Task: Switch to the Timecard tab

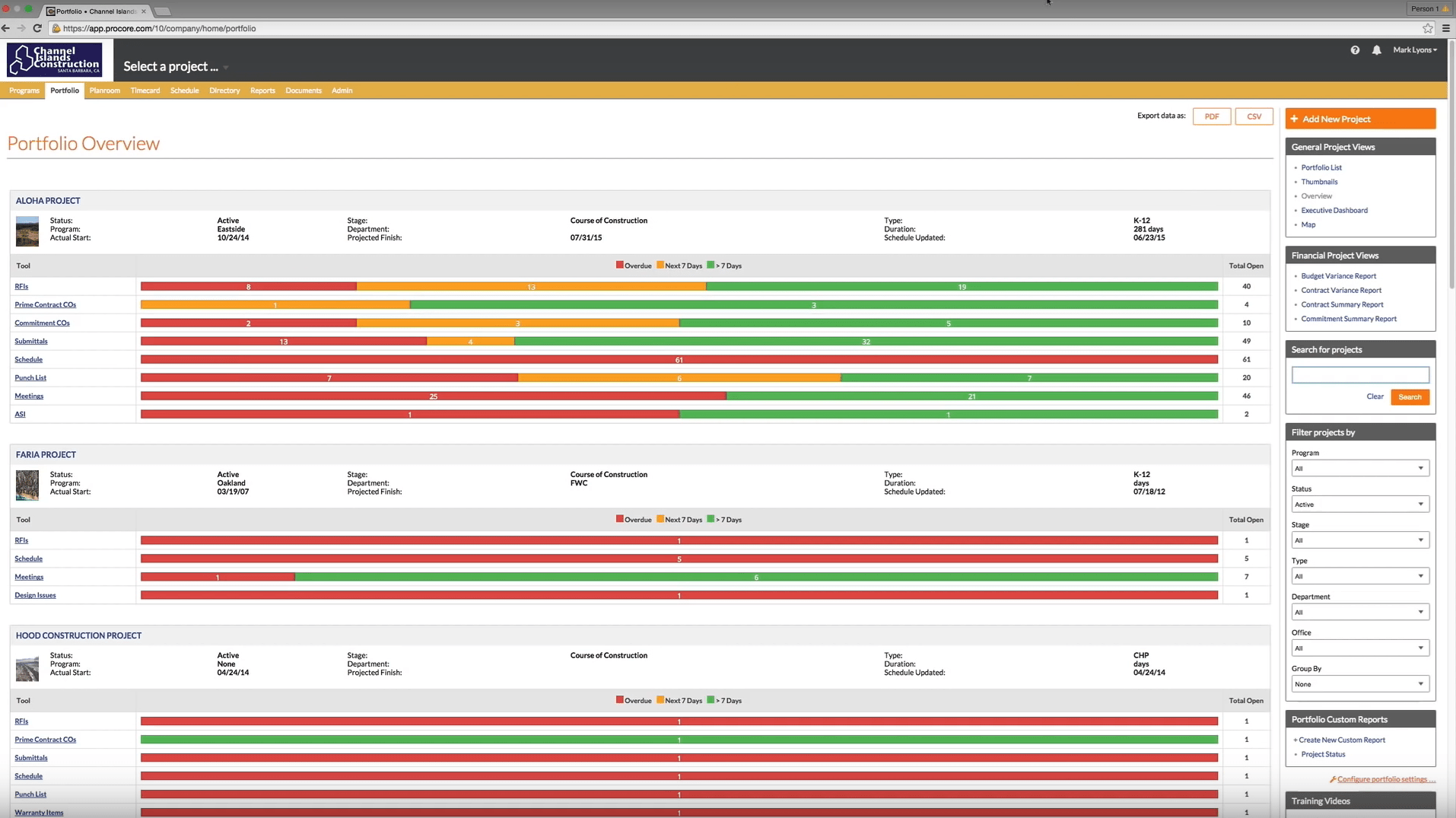Action: 145,91
